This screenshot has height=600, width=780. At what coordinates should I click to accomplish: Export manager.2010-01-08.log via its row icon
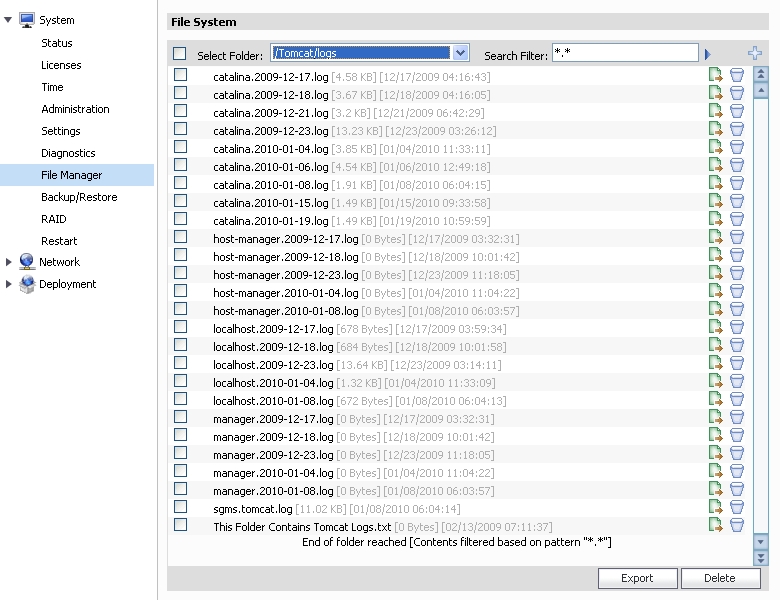715,489
